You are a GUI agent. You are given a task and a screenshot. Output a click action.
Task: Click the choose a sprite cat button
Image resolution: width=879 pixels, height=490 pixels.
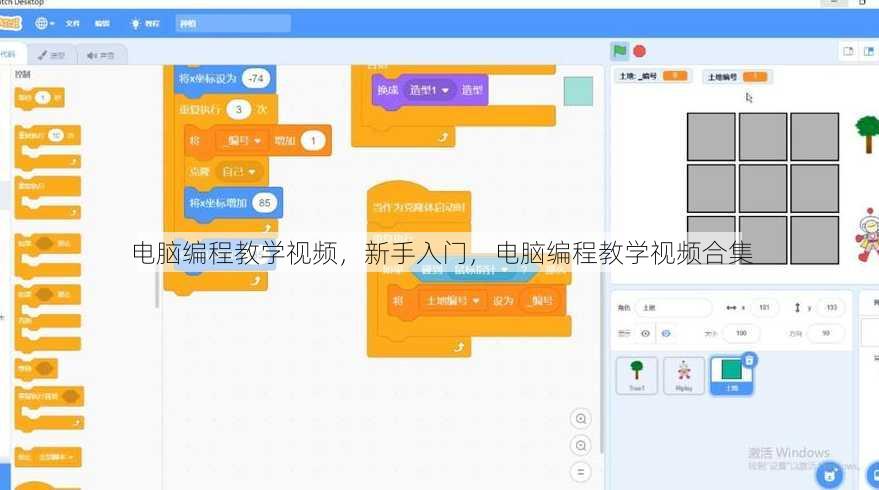tap(830, 475)
